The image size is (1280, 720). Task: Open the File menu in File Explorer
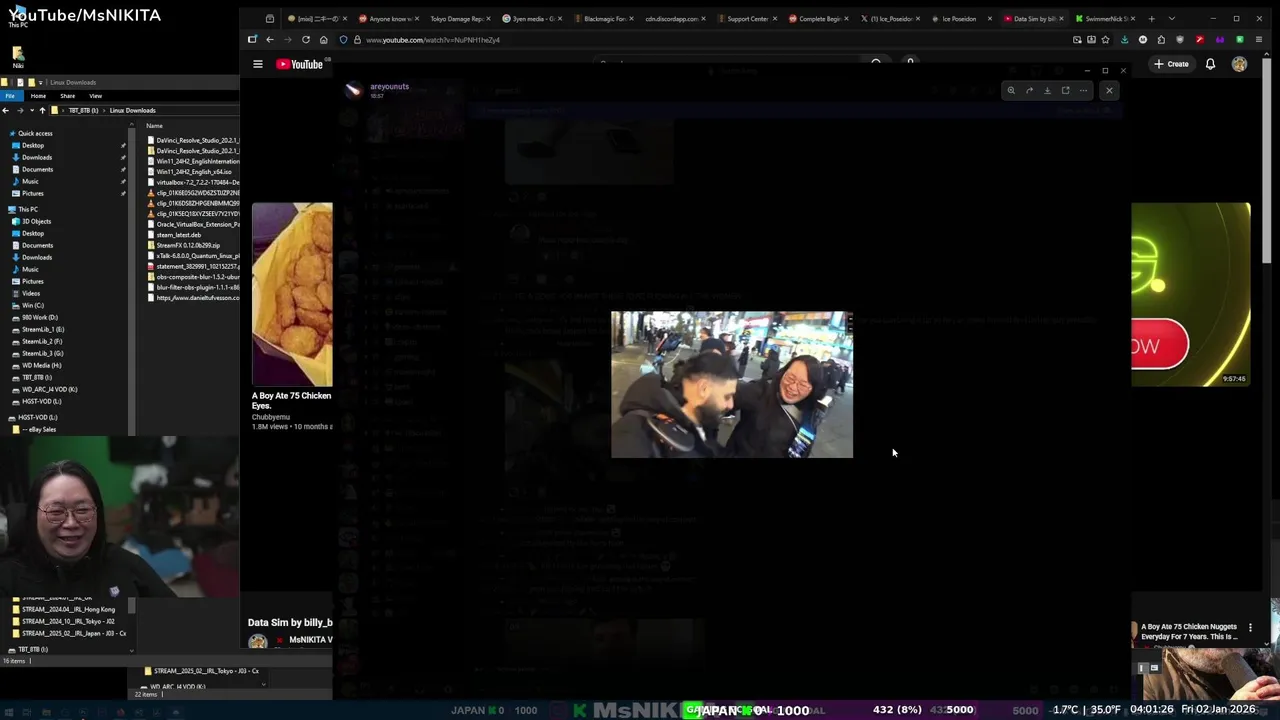(10, 96)
